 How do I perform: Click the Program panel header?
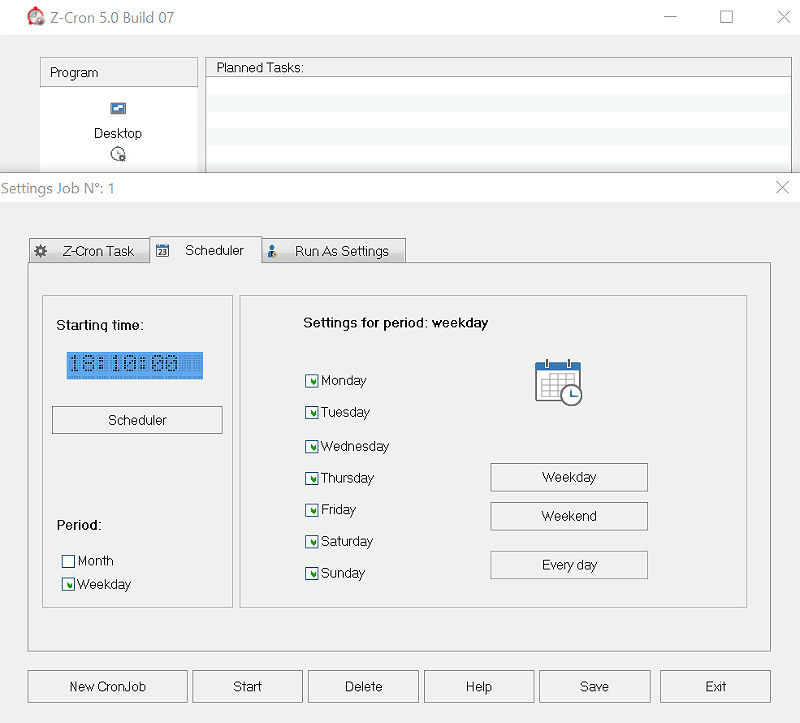(119, 72)
